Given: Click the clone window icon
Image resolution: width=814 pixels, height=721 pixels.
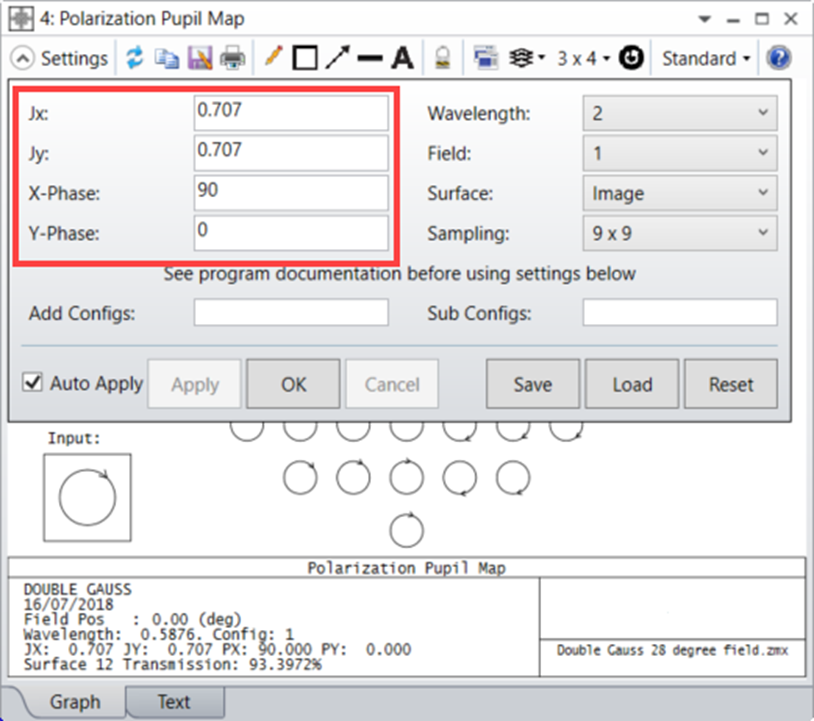Looking at the screenshot, I should [486, 58].
